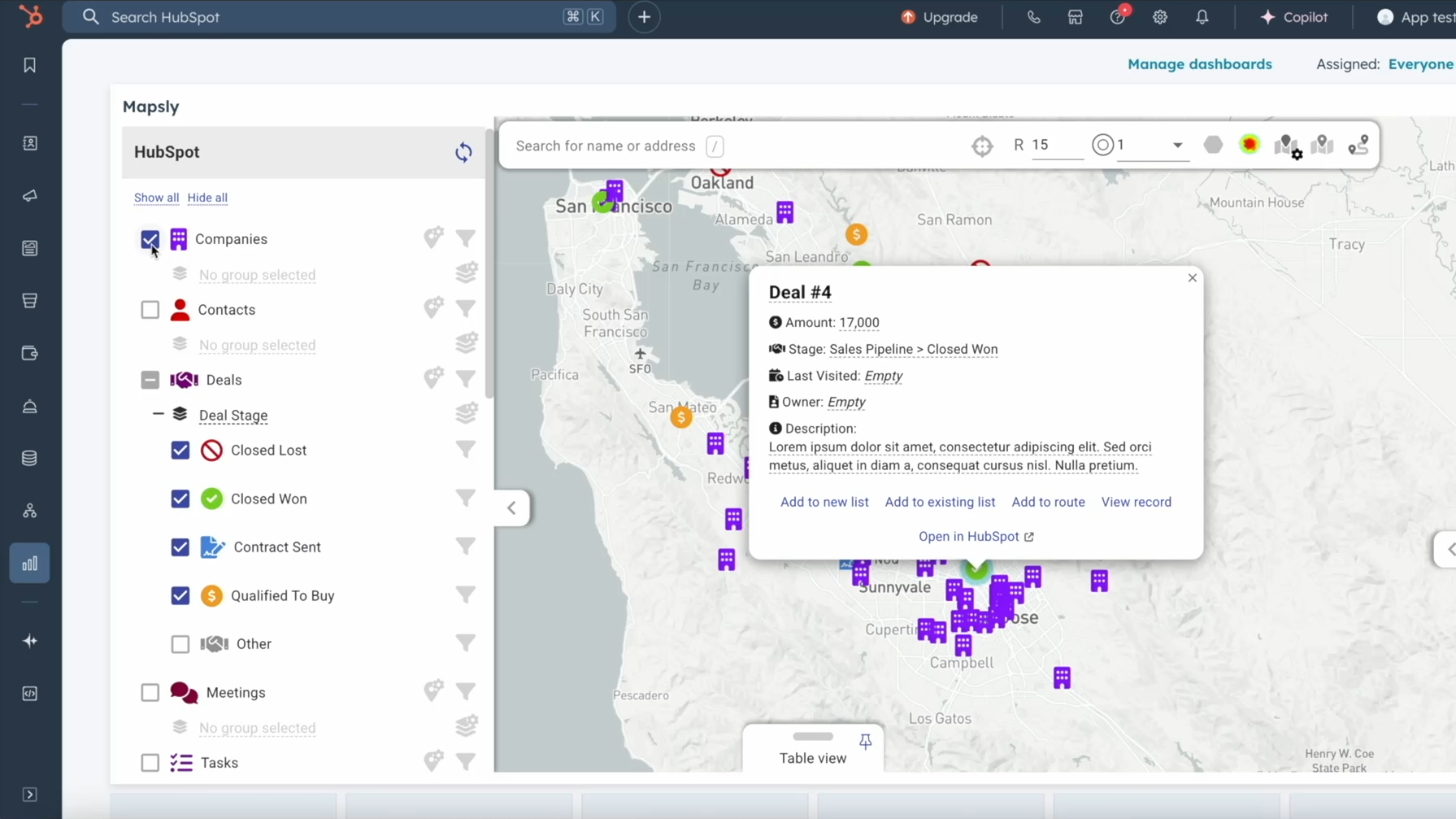Click the locate-me crosshair icon
Screen dimensions: 1456x819
tap(982, 146)
